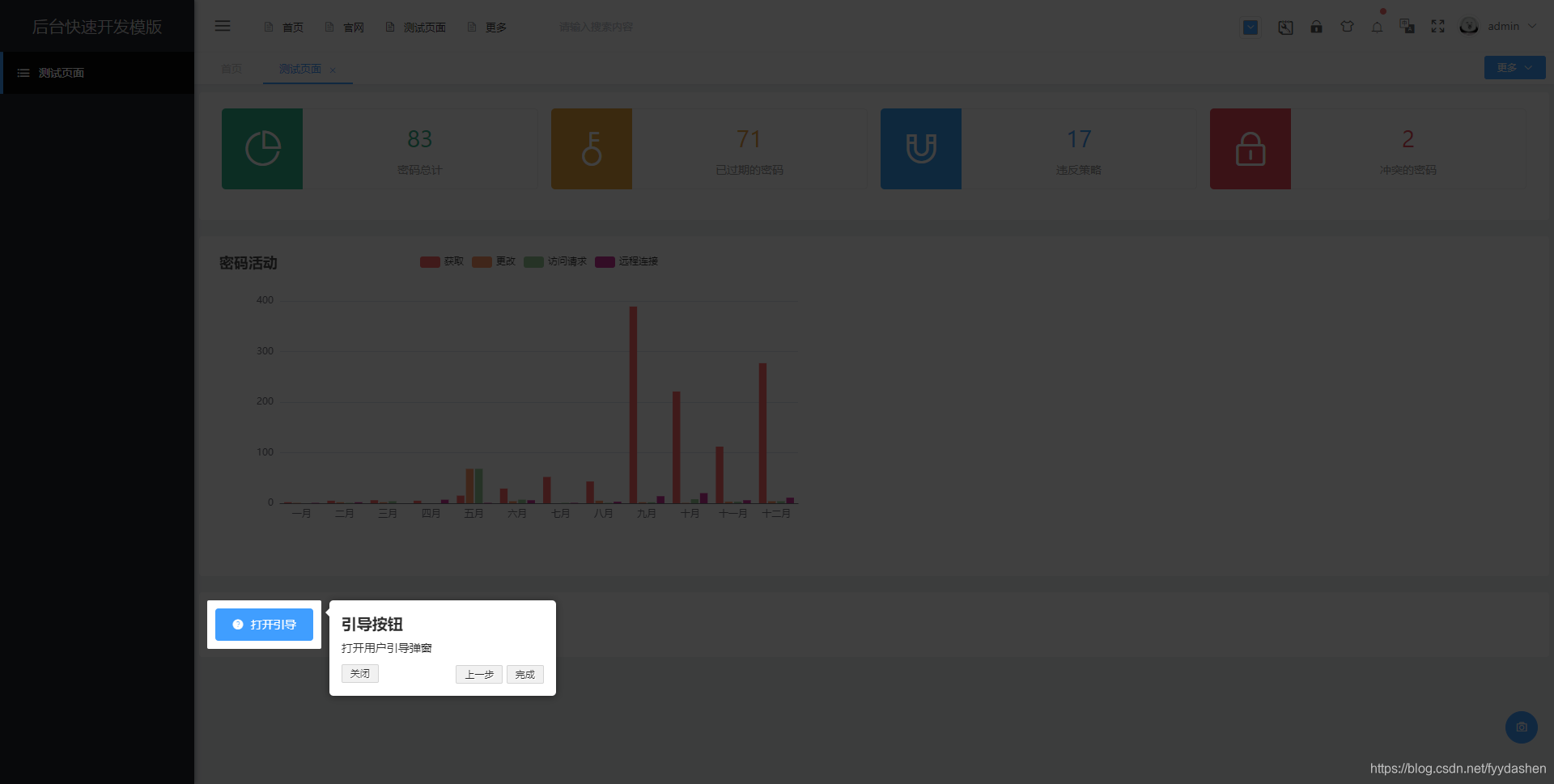The image size is (1554, 784).
Task: Open the debug log wrench icon
Action: (x=1285, y=28)
